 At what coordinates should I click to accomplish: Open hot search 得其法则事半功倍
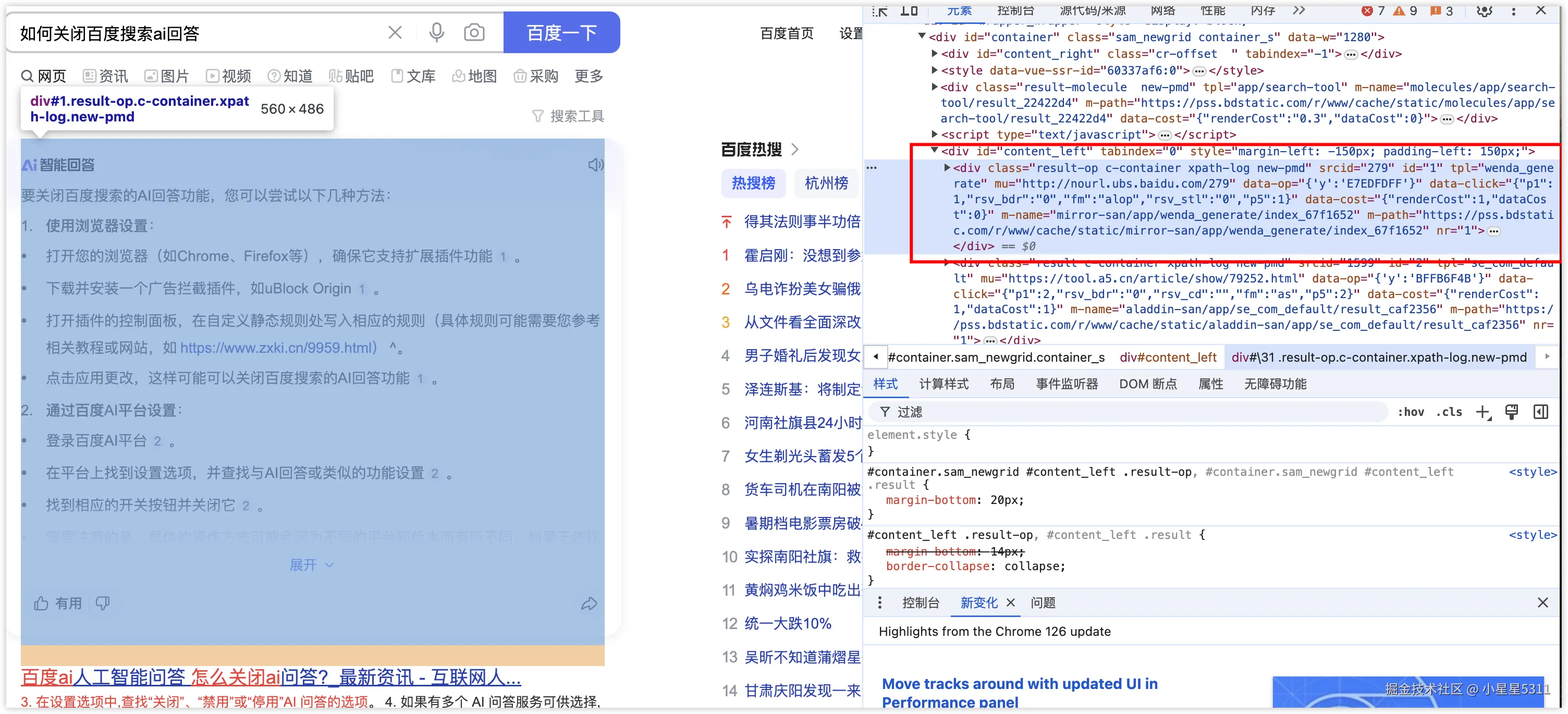[802, 221]
